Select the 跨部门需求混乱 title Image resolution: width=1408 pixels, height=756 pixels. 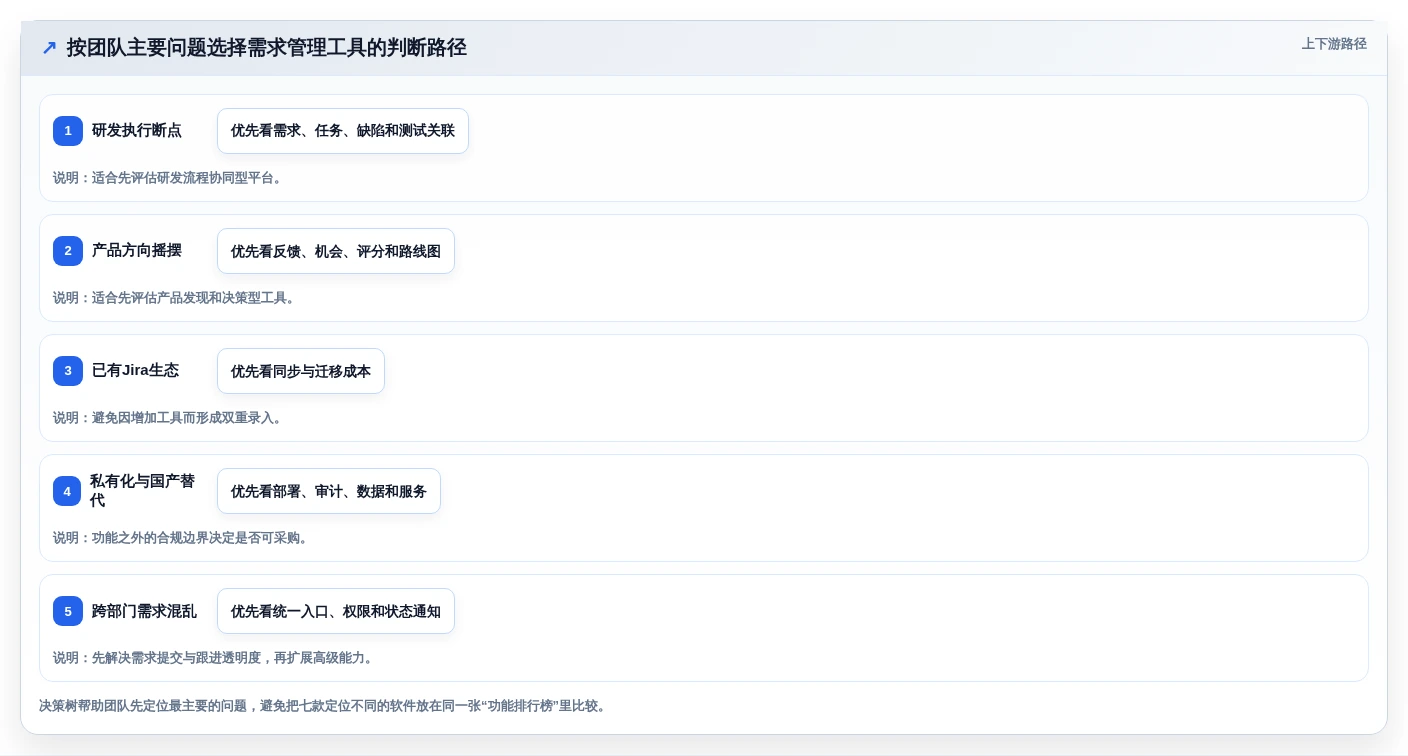click(x=144, y=611)
